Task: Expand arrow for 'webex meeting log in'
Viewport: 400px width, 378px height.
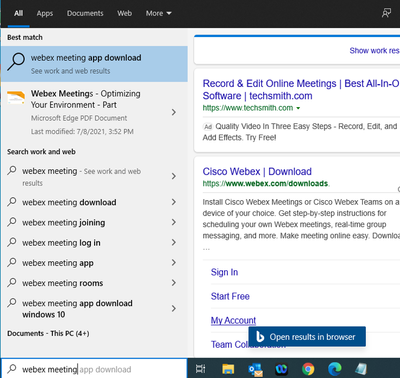Action: pos(174,242)
